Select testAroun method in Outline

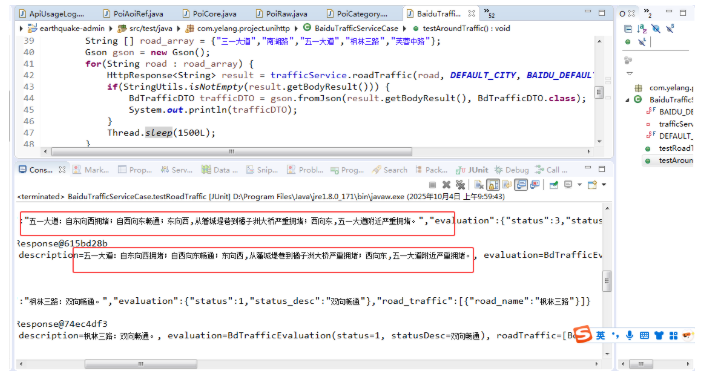coord(669,160)
